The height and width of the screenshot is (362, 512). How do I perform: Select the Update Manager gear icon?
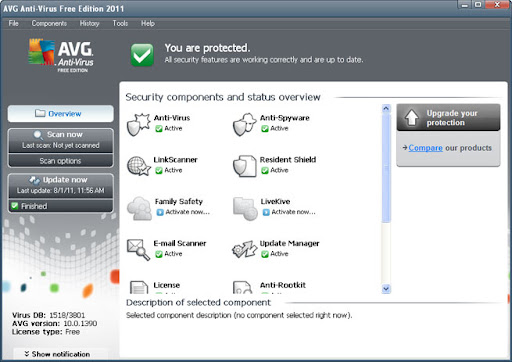244,249
